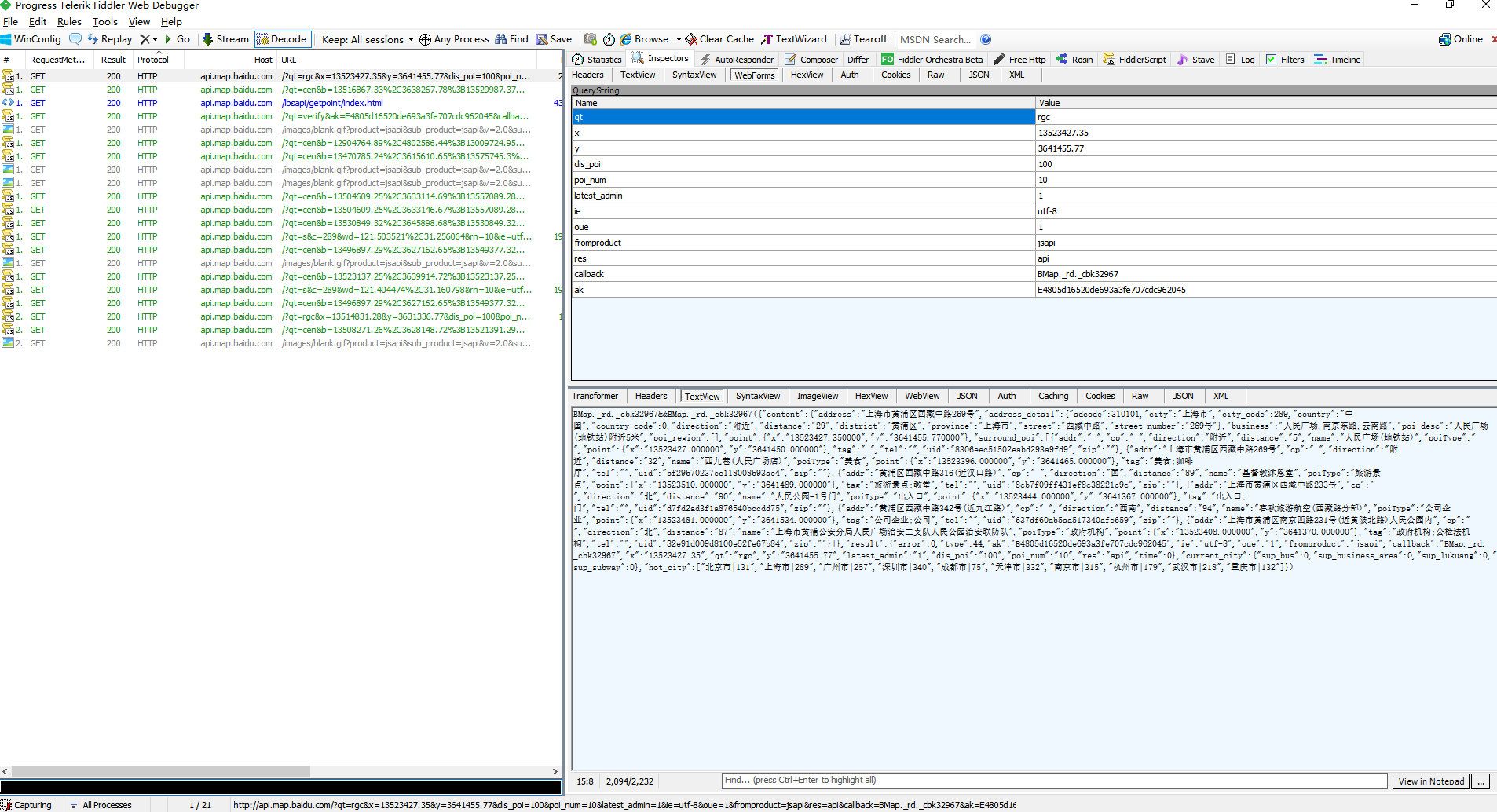The height and width of the screenshot is (812, 1497).
Task: Replay the selected session
Action: (x=110, y=39)
